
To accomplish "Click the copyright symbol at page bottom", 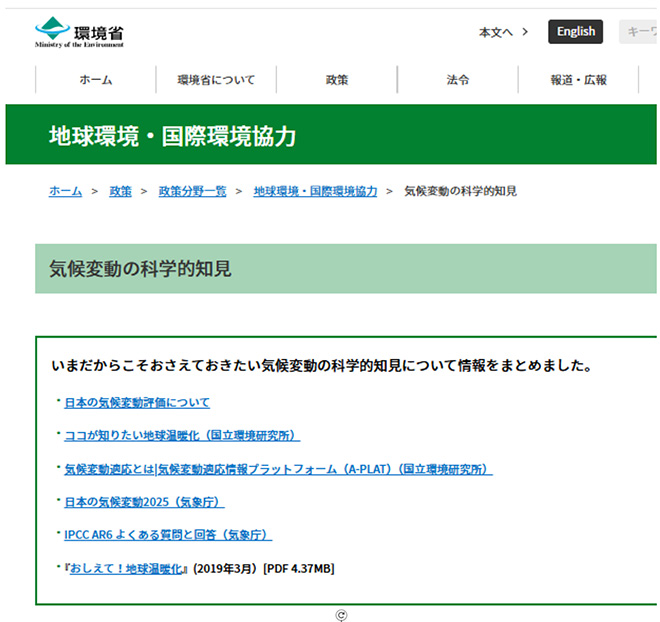I will pyautogui.click(x=341, y=615).
